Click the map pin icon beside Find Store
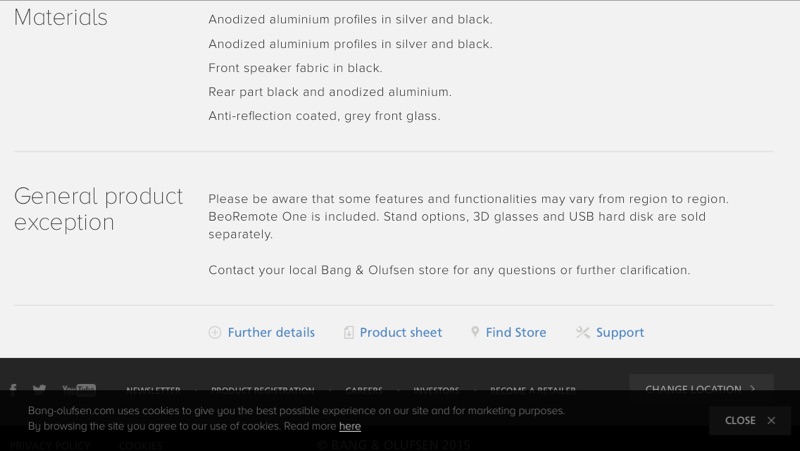The height and width of the screenshot is (451, 800). (x=475, y=332)
